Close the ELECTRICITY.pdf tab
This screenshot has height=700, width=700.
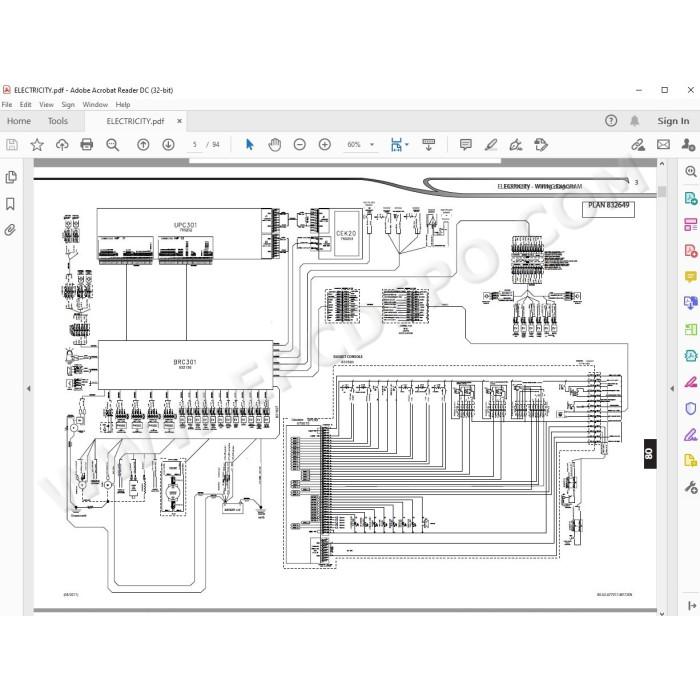coord(179,121)
